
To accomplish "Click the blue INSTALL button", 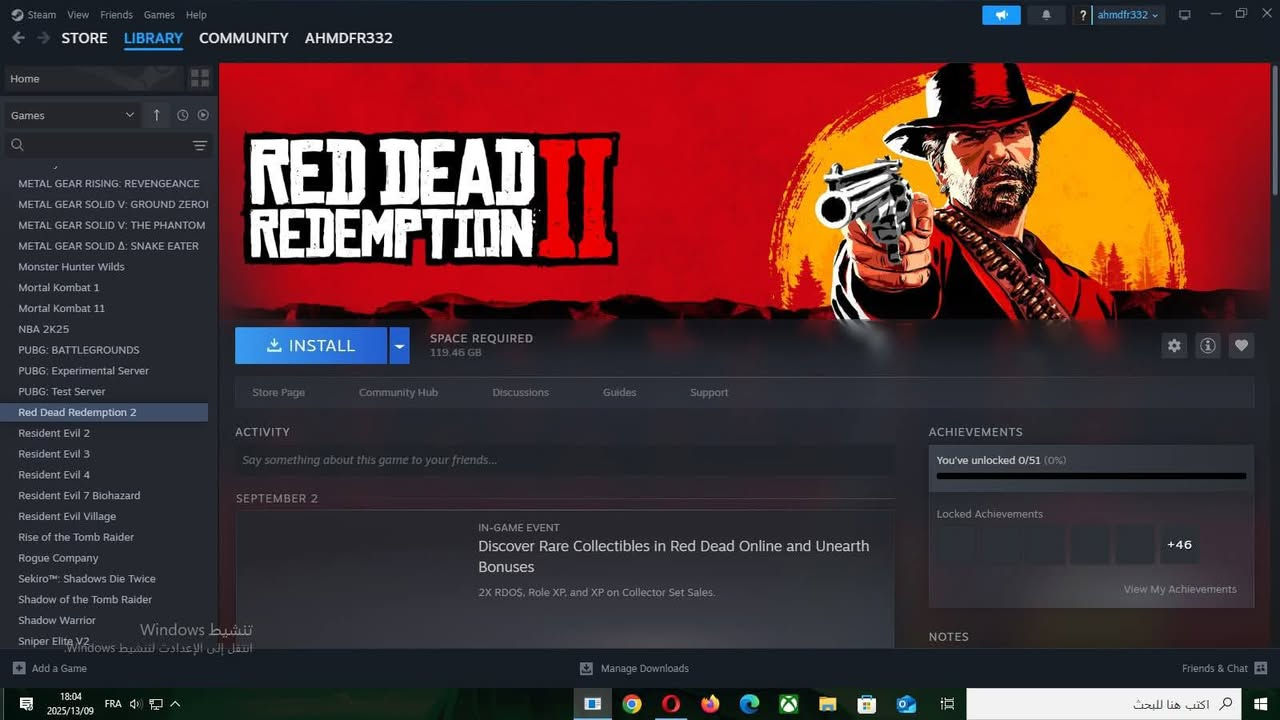I will [311, 346].
